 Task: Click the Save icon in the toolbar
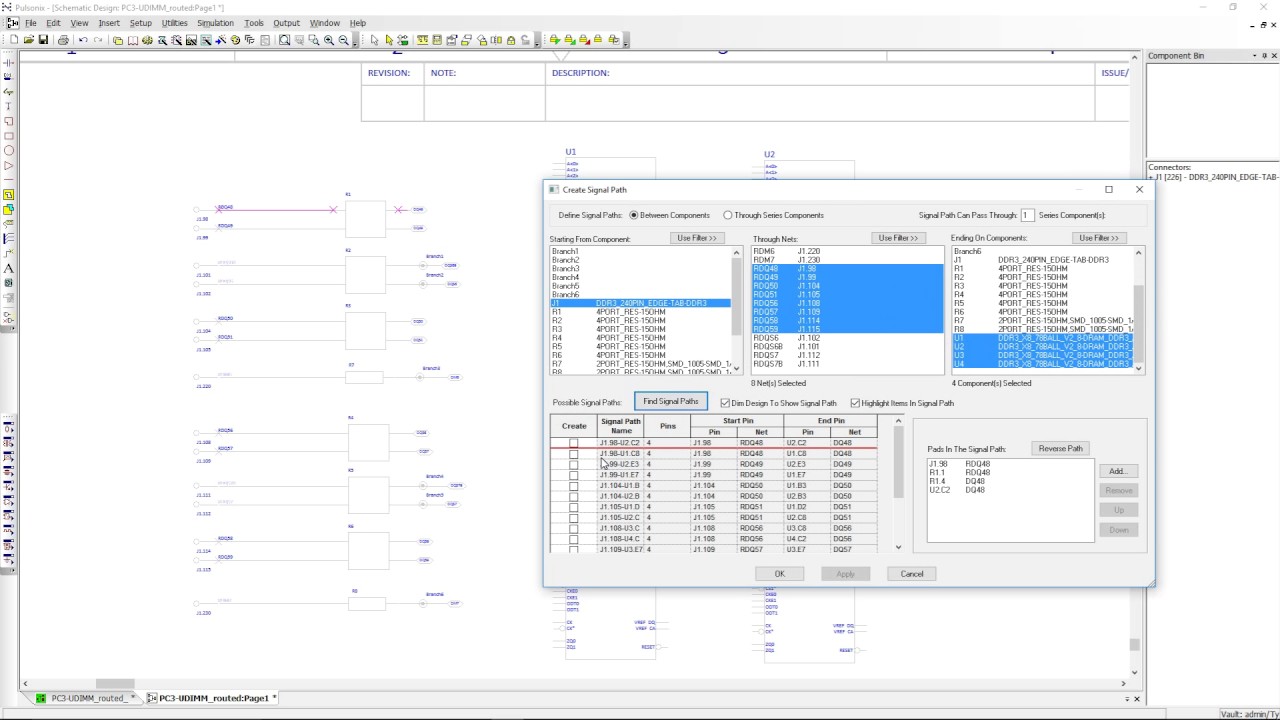(43, 40)
